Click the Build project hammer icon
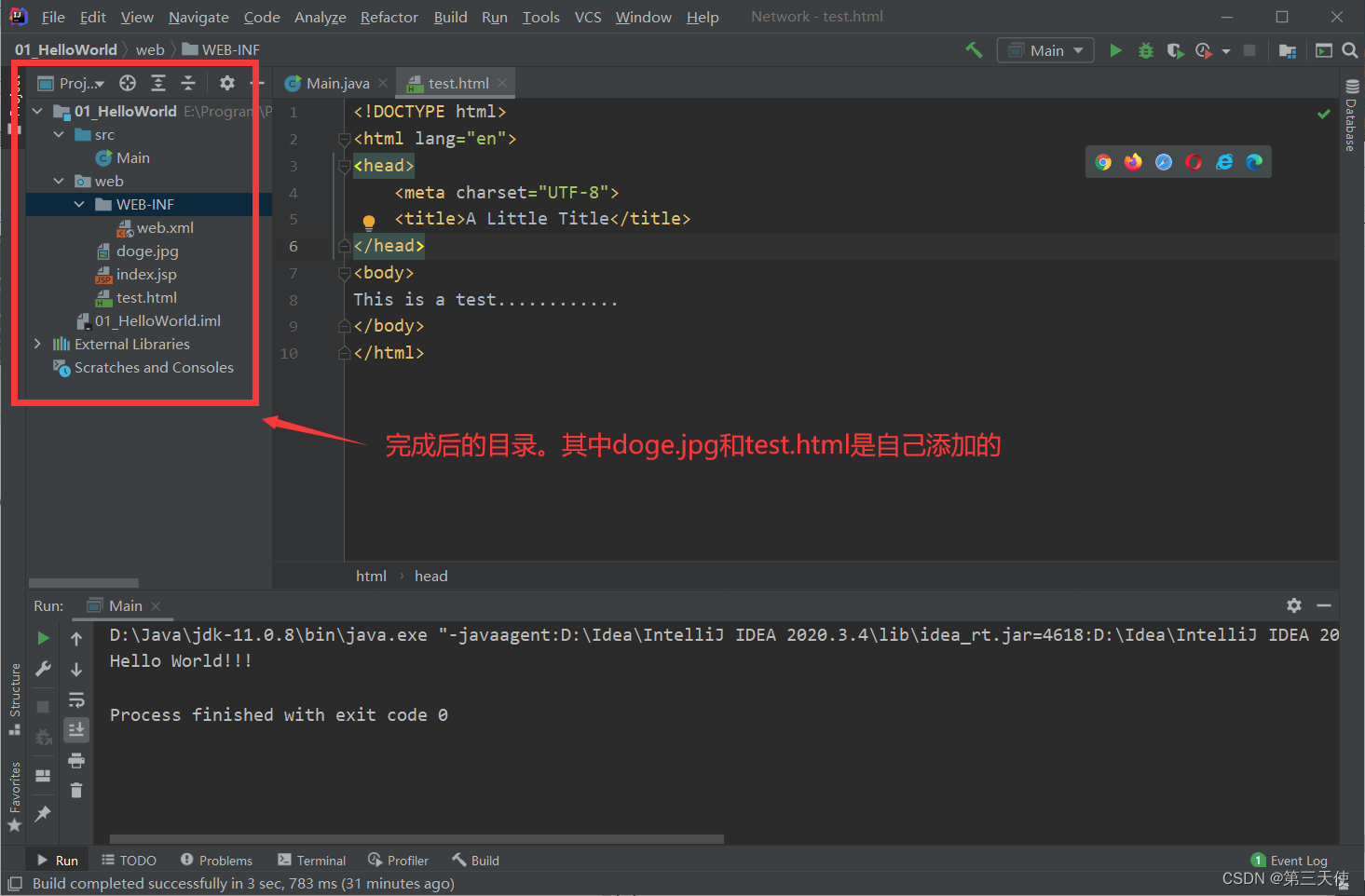This screenshot has width=1365, height=896. click(974, 50)
